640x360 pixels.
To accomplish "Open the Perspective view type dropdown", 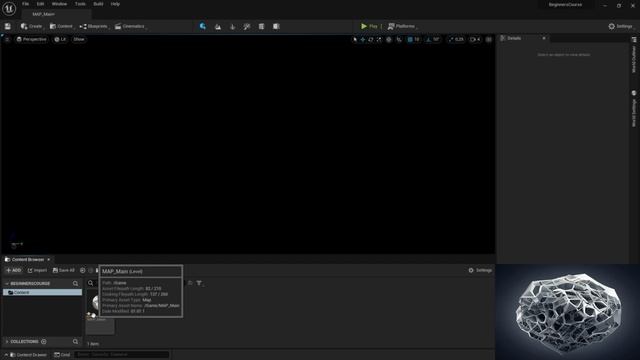I will (31, 39).
